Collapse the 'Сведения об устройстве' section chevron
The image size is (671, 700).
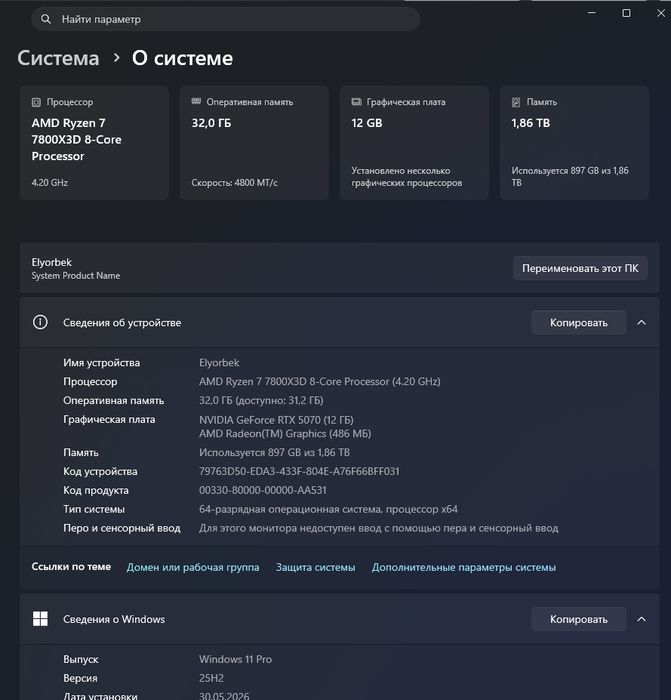(642, 322)
